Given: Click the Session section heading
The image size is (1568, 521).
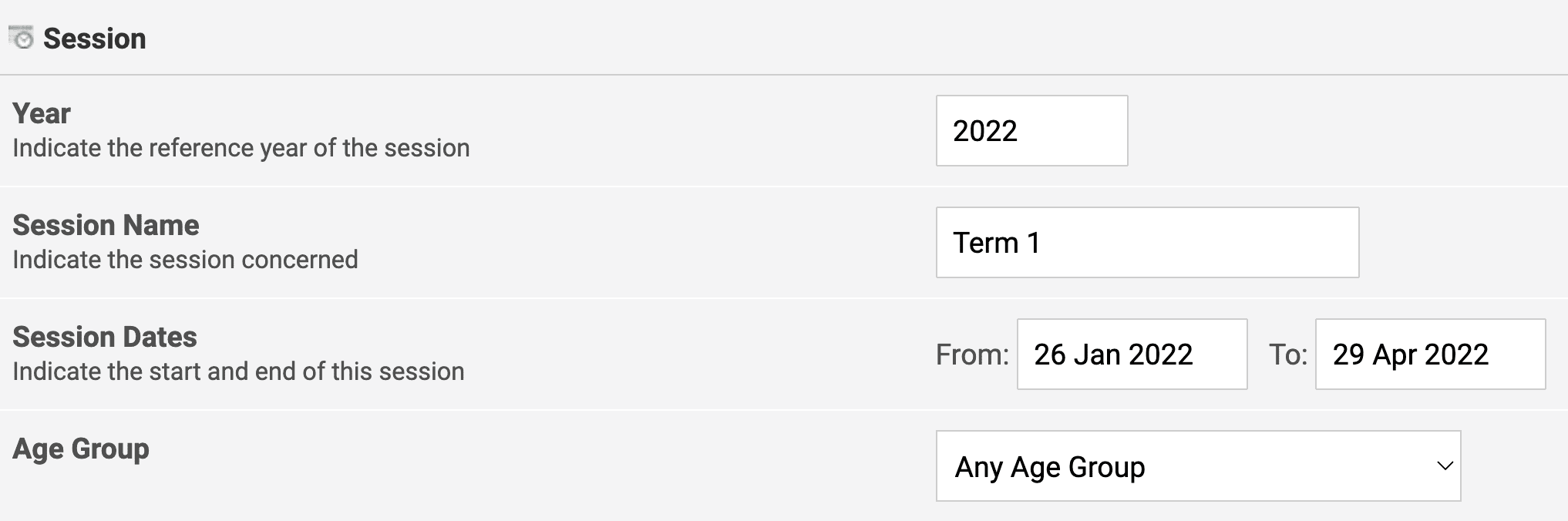Looking at the screenshot, I should point(94,39).
